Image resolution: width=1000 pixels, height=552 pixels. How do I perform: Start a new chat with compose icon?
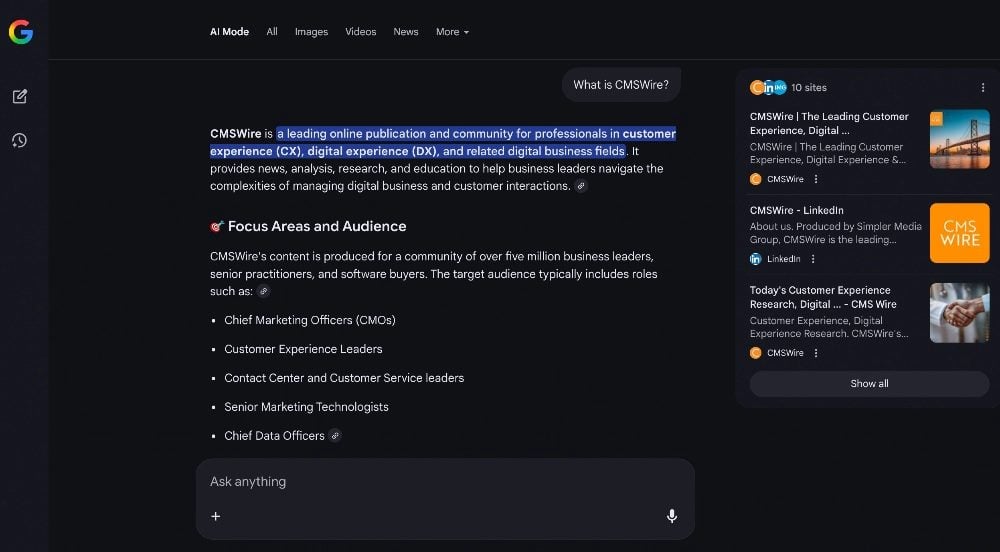coord(20,96)
